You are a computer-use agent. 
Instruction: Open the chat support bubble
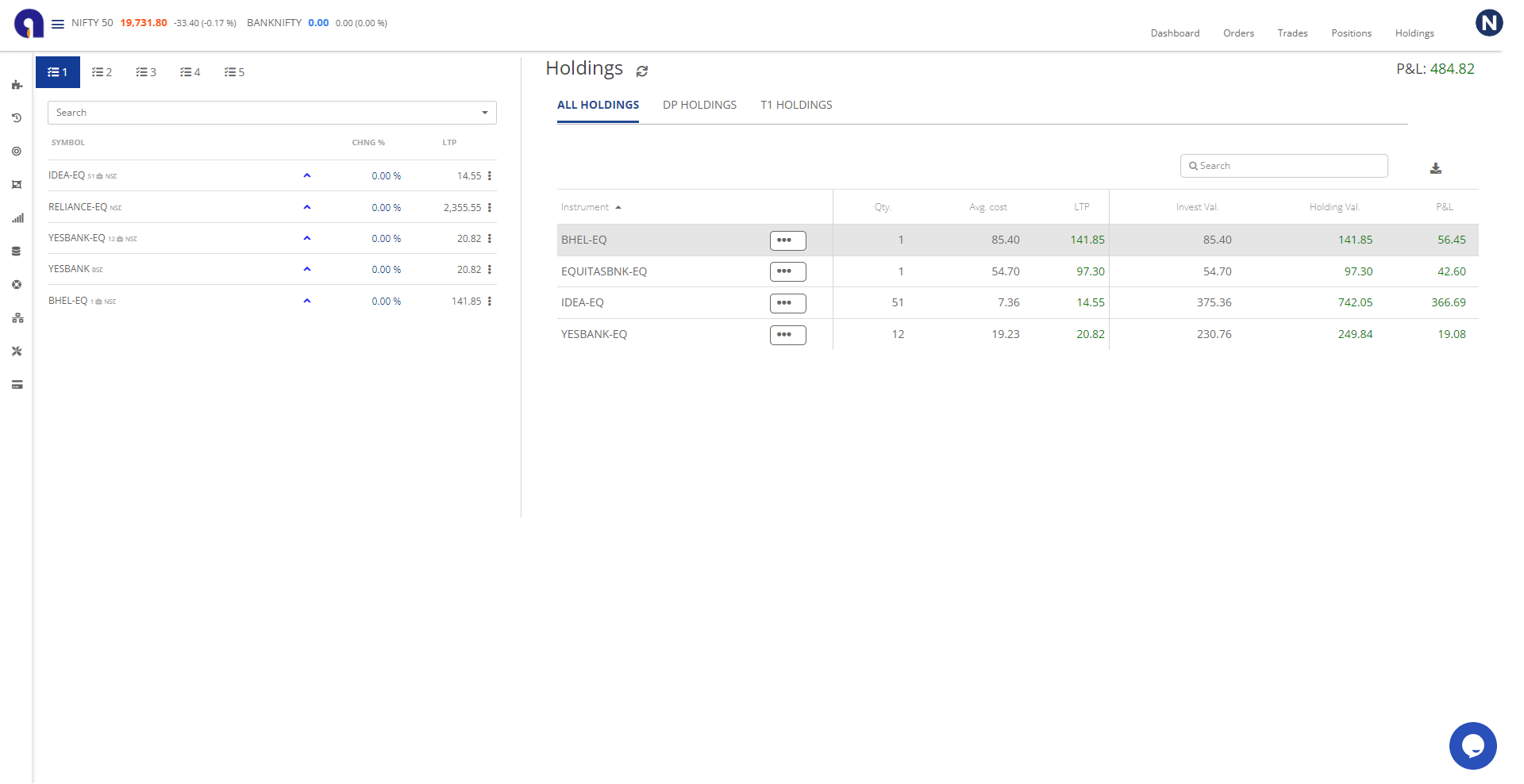(x=1472, y=746)
